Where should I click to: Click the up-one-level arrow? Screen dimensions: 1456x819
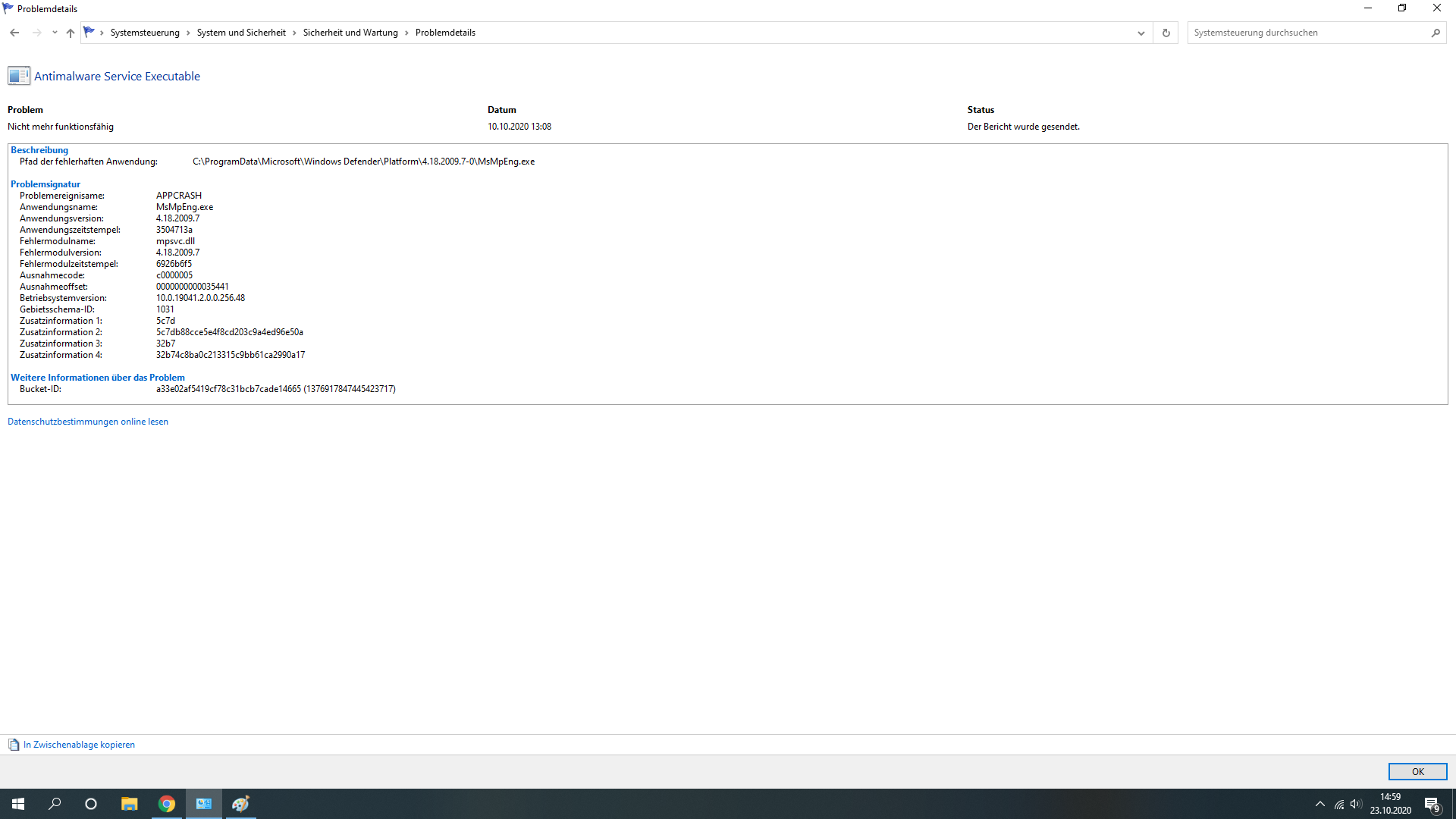click(x=71, y=33)
